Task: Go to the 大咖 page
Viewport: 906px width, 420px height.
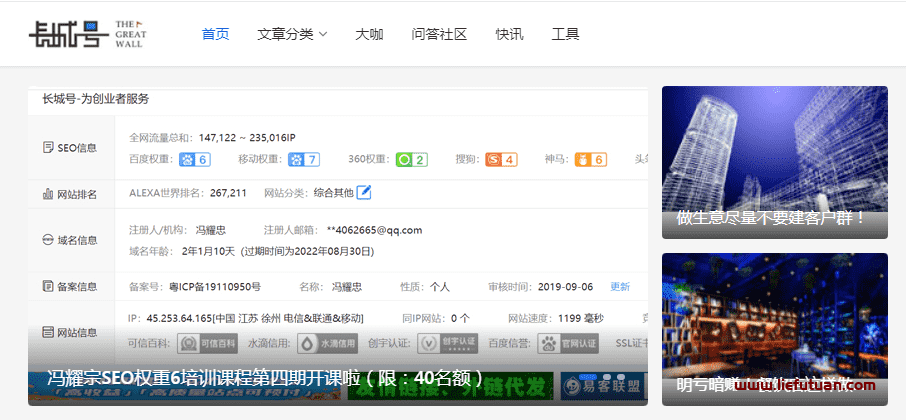Action: tap(369, 34)
